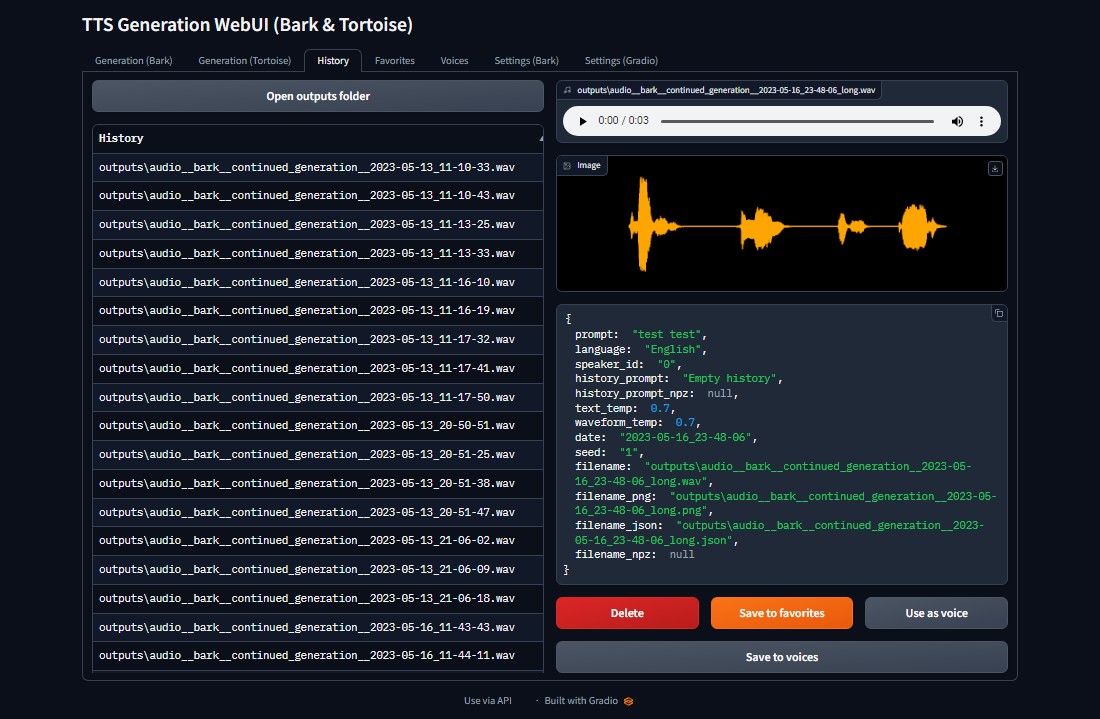Click the text_temp value 0.7
Screen dimensions: 1100x719
coord(660,408)
